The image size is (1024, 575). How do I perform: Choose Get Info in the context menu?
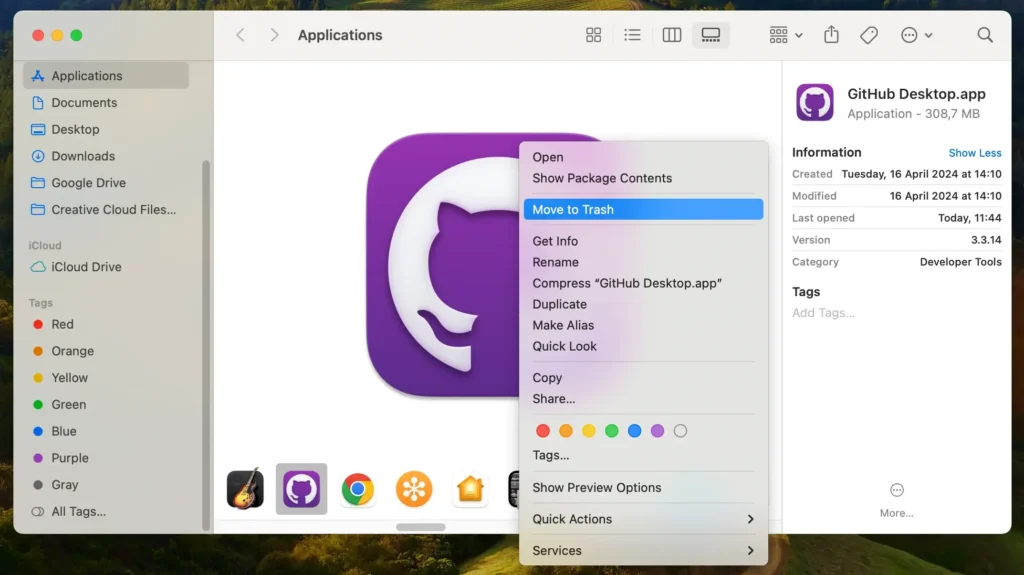point(643,241)
